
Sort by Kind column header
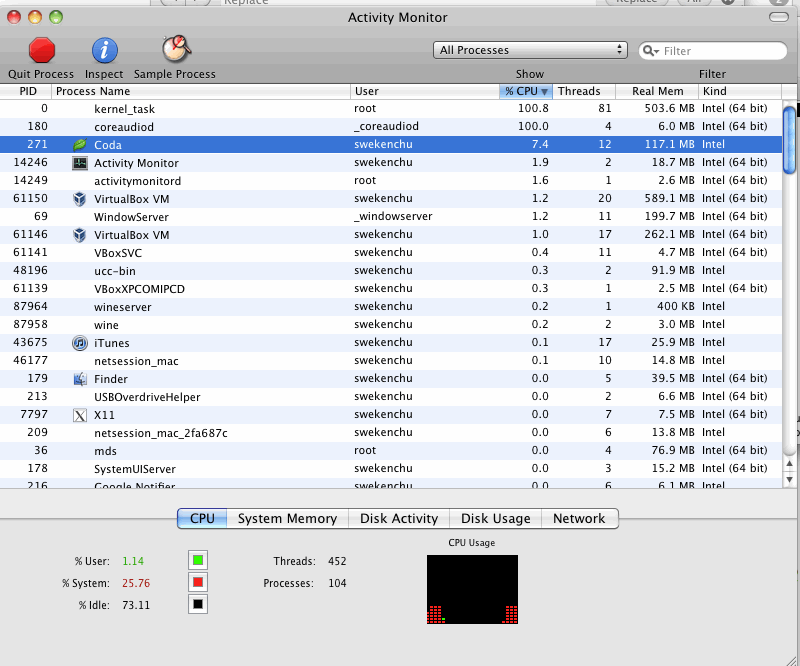[740, 91]
